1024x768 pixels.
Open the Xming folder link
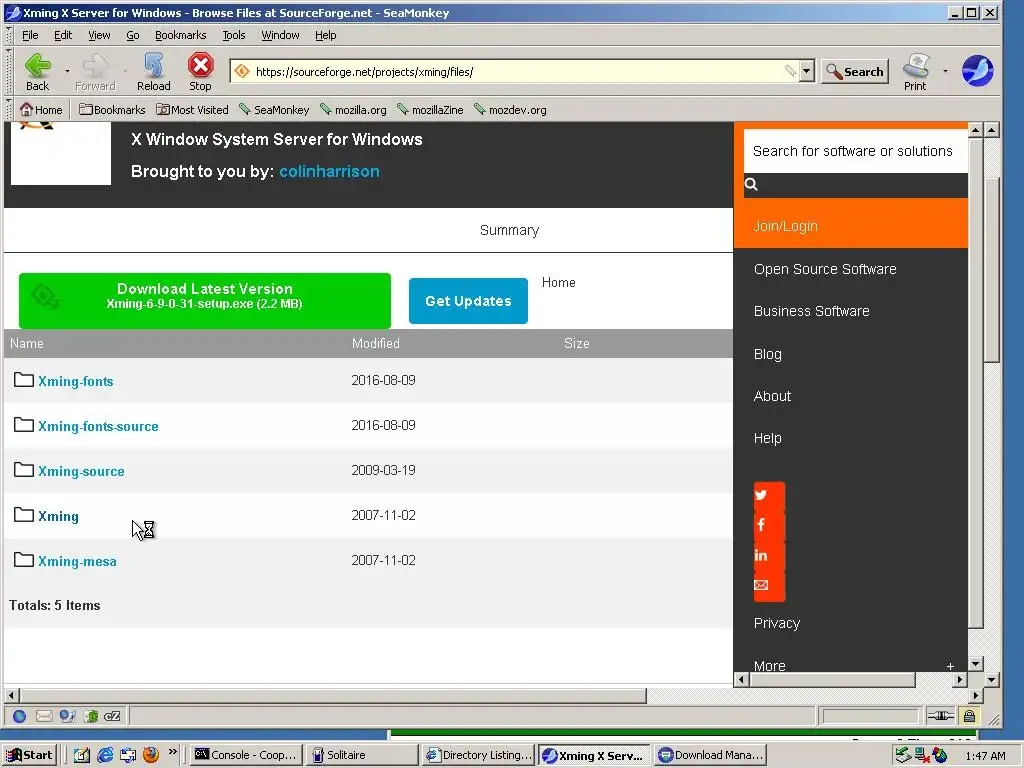coord(58,517)
